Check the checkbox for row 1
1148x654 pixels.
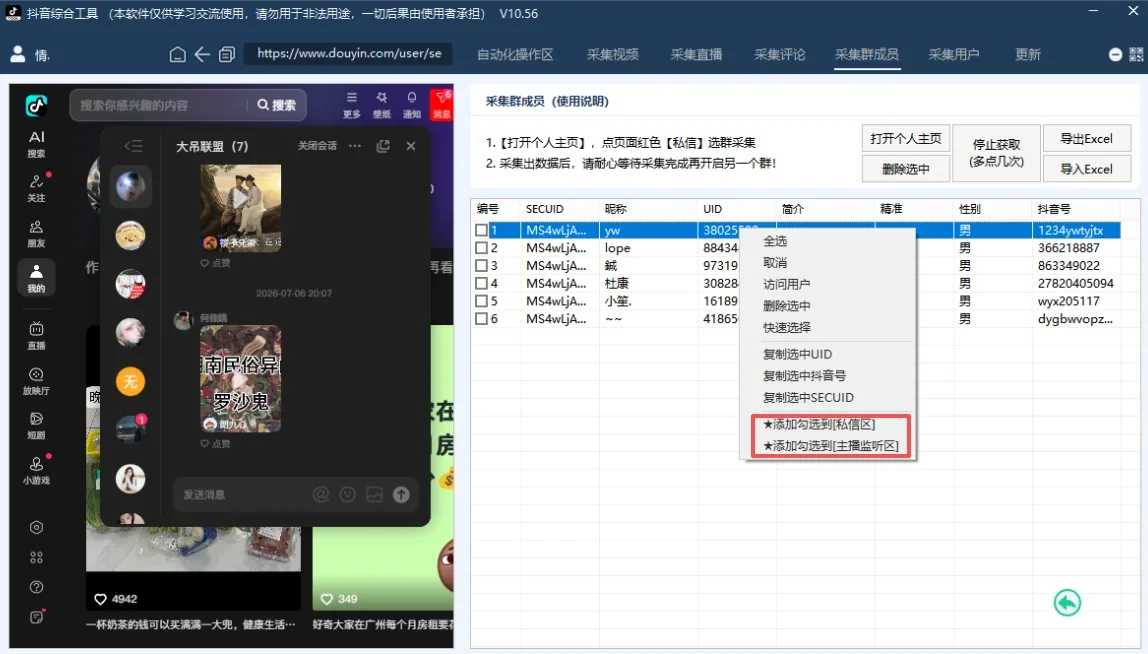481,230
